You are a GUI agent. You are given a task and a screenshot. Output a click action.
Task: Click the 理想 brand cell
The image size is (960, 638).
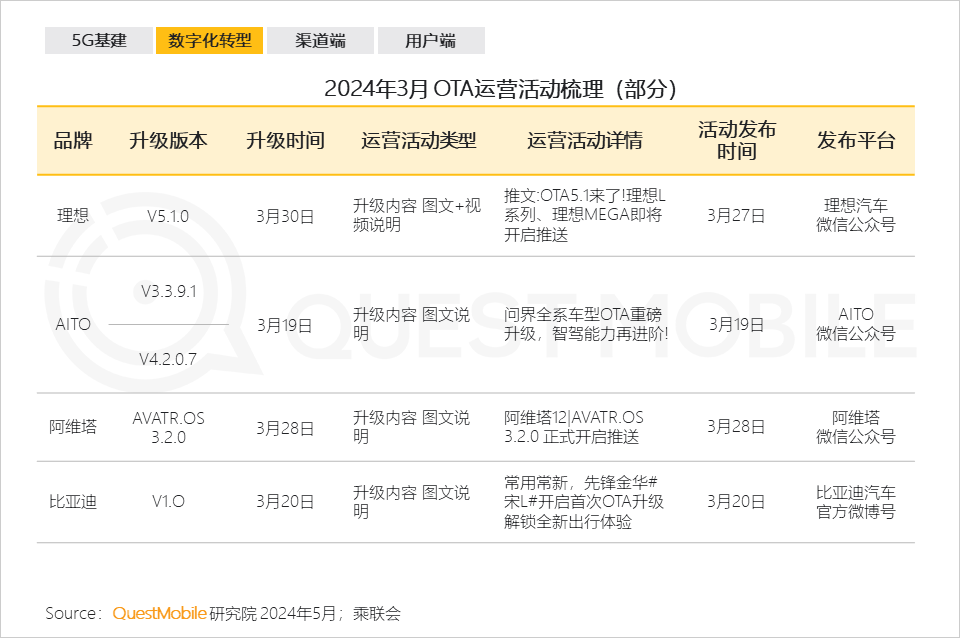(73, 216)
